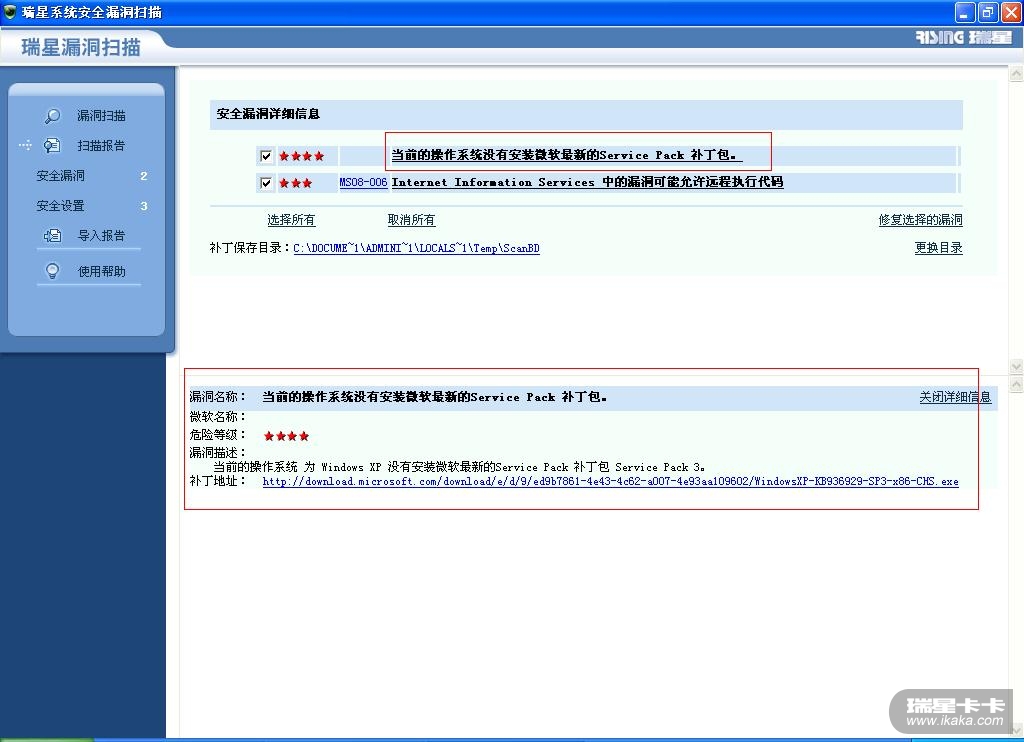Click the 漏洞描述 Windows XP description text
The height and width of the screenshot is (742, 1024).
[x=459, y=467]
